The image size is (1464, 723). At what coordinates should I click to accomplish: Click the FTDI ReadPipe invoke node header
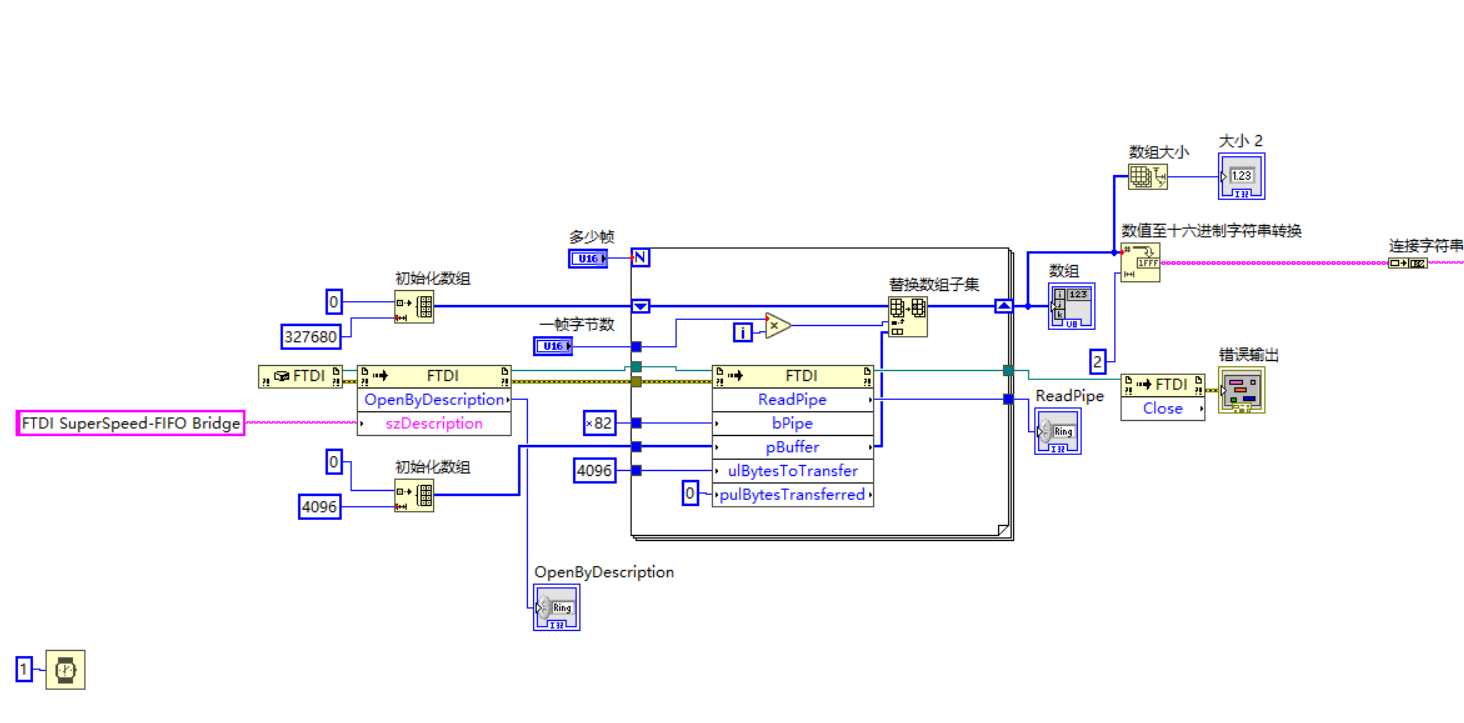pyautogui.click(x=792, y=376)
